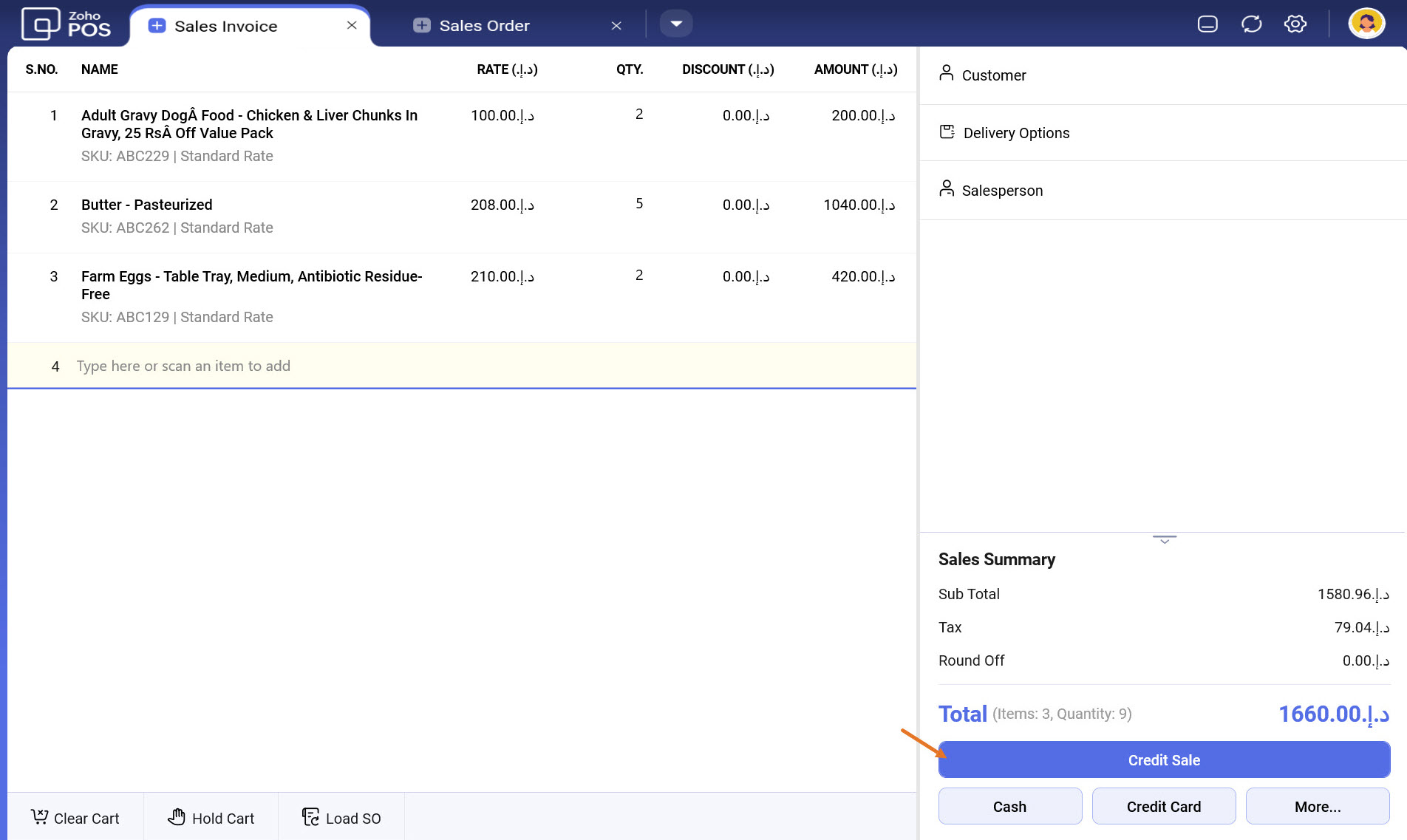Open More... payment options
1407x840 pixels.
pos(1317,806)
